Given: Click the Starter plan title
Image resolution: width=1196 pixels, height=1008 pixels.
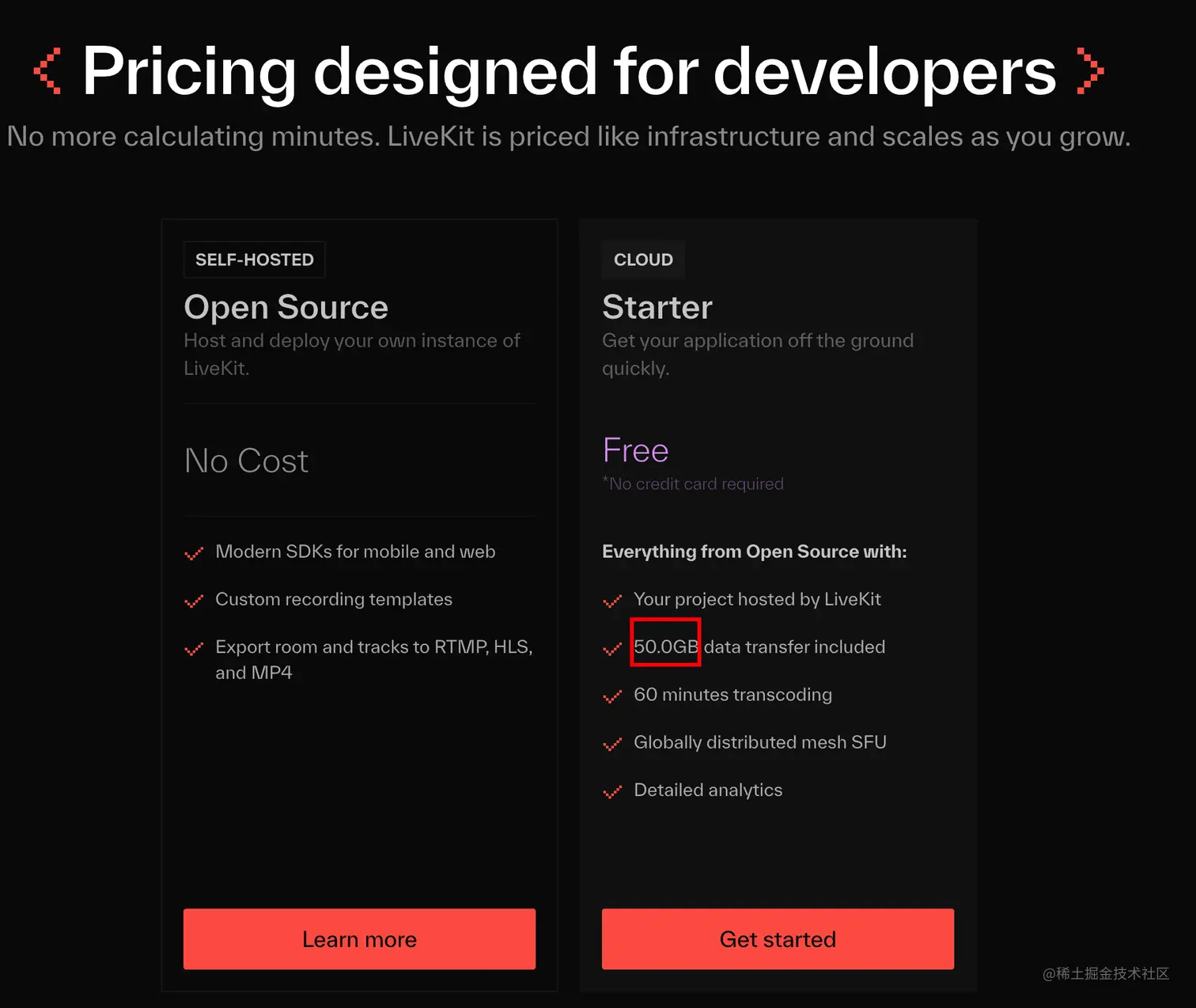Looking at the screenshot, I should coord(657,307).
